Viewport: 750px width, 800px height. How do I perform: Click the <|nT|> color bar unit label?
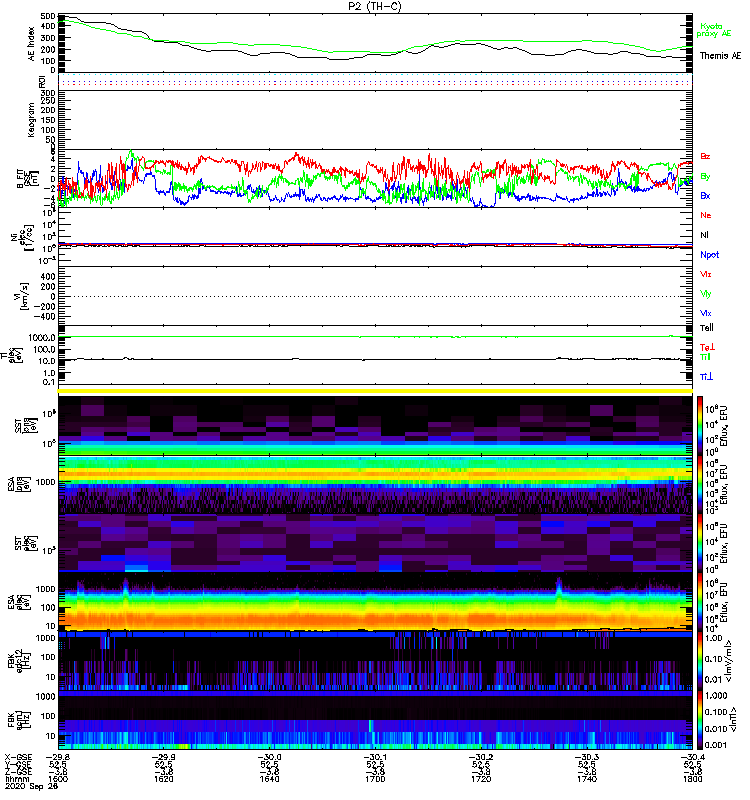tap(733, 719)
